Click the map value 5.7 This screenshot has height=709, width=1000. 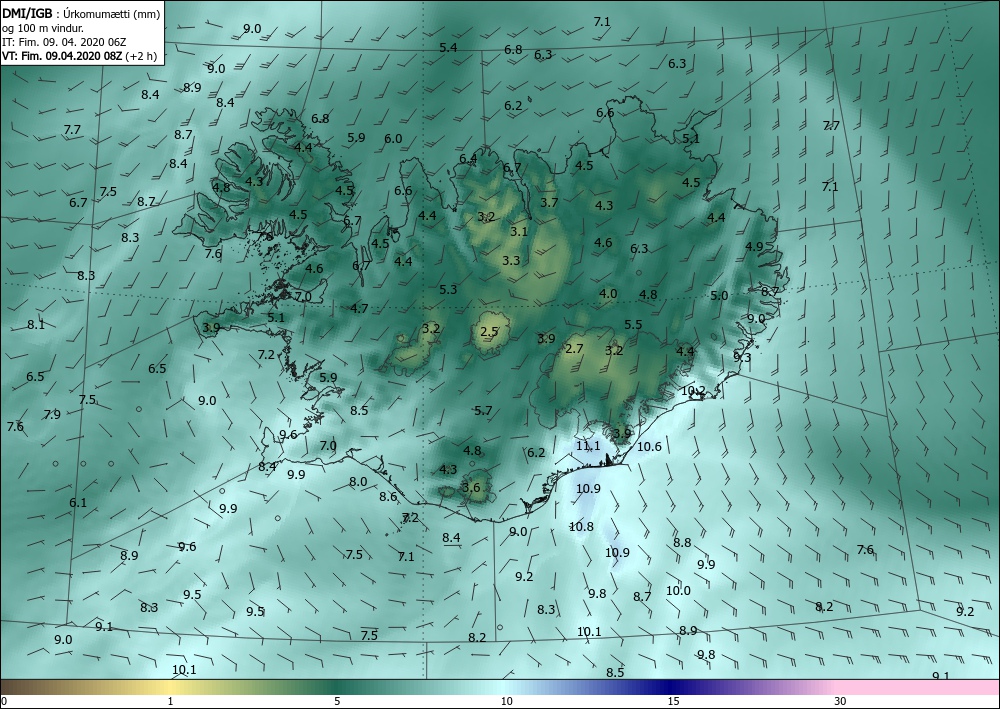tap(483, 411)
